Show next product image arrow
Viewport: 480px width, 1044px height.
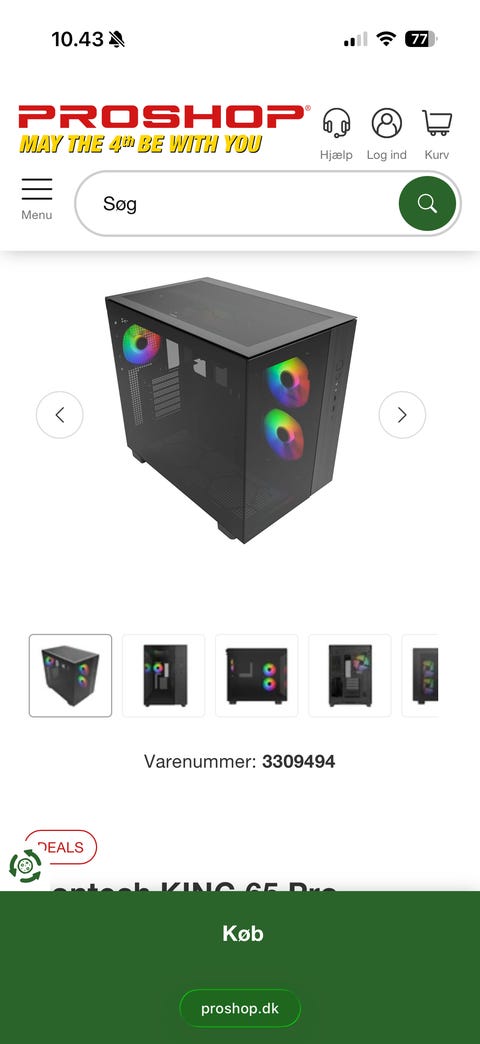pyautogui.click(x=402, y=415)
